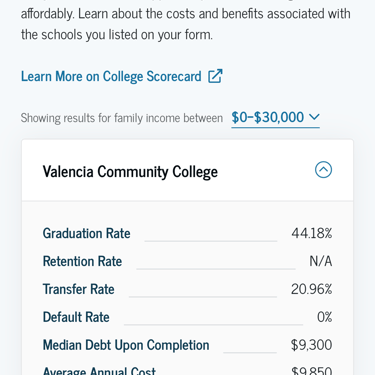Open the $0–$30,000 family income dropdown
The height and width of the screenshot is (375, 375).
coord(275,117)
